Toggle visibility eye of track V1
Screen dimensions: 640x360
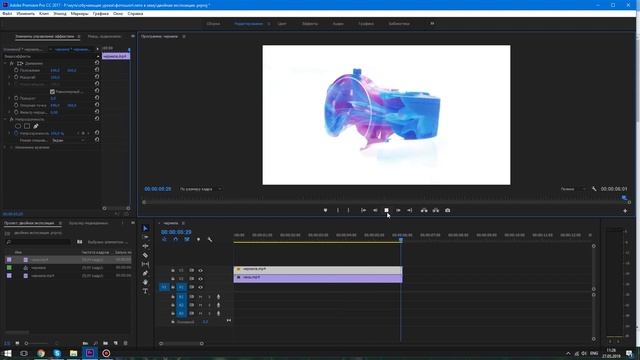pyautogui.click(x=200, y=287)
